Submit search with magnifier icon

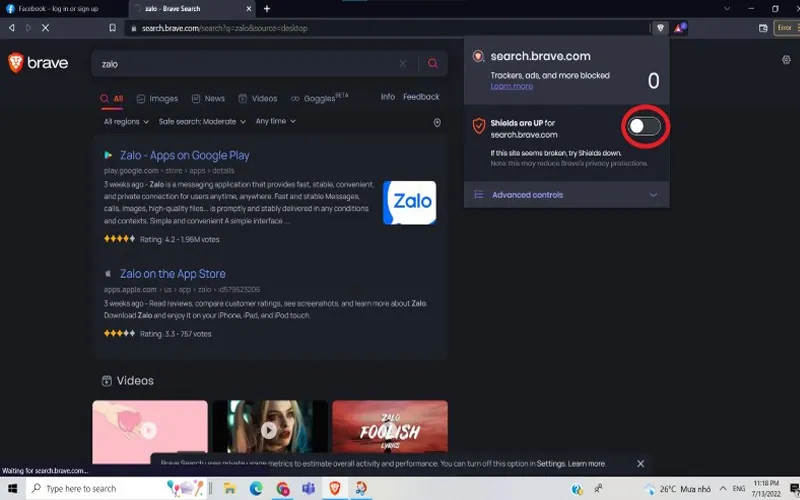tap(433, 63)
